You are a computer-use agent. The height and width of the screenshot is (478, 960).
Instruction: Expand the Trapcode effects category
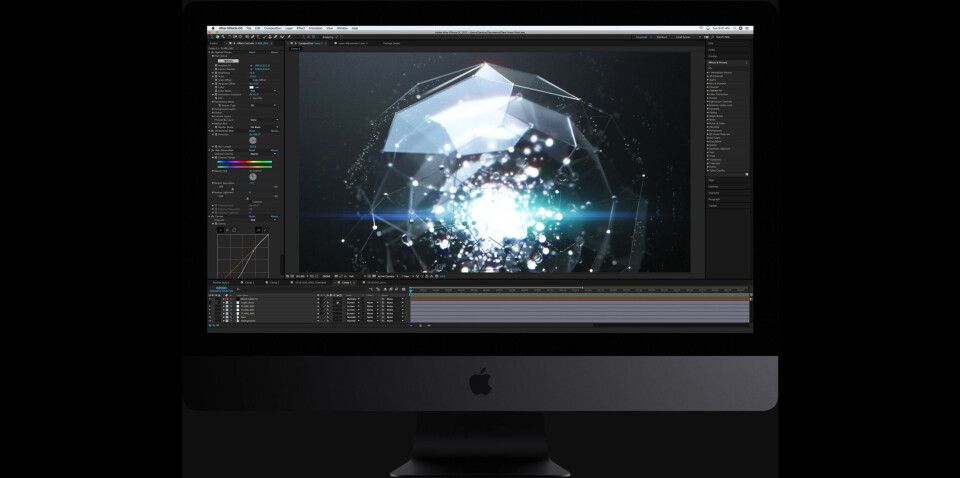[x=707, y=163]
